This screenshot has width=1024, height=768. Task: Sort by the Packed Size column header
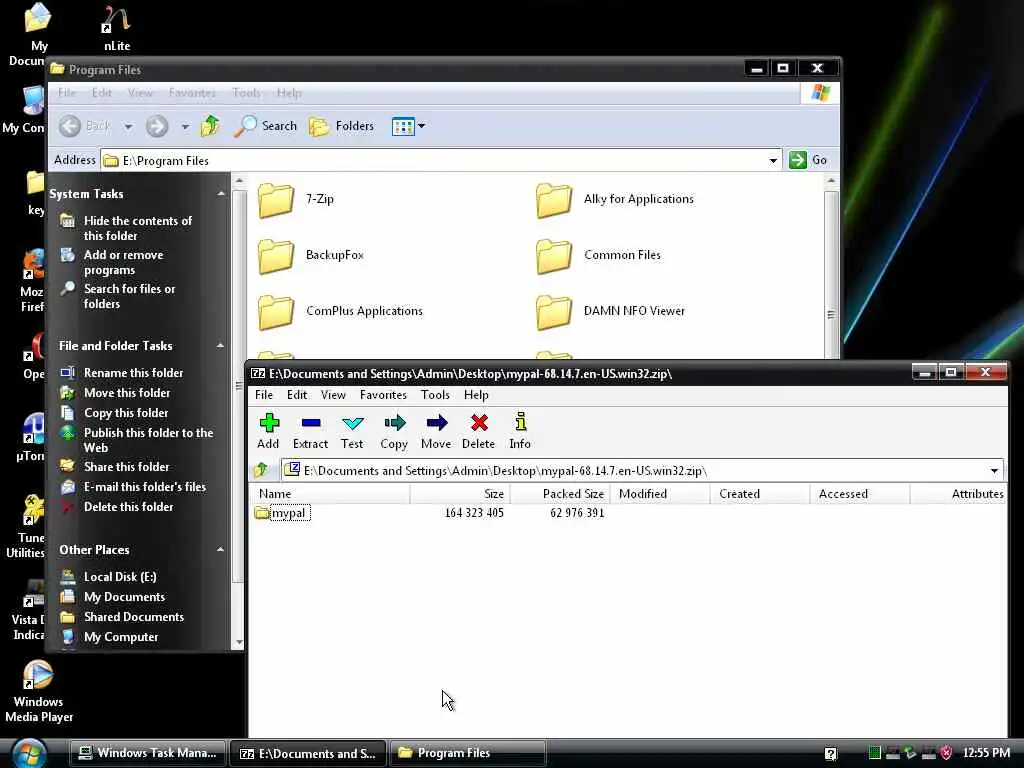tap(560, 494)
